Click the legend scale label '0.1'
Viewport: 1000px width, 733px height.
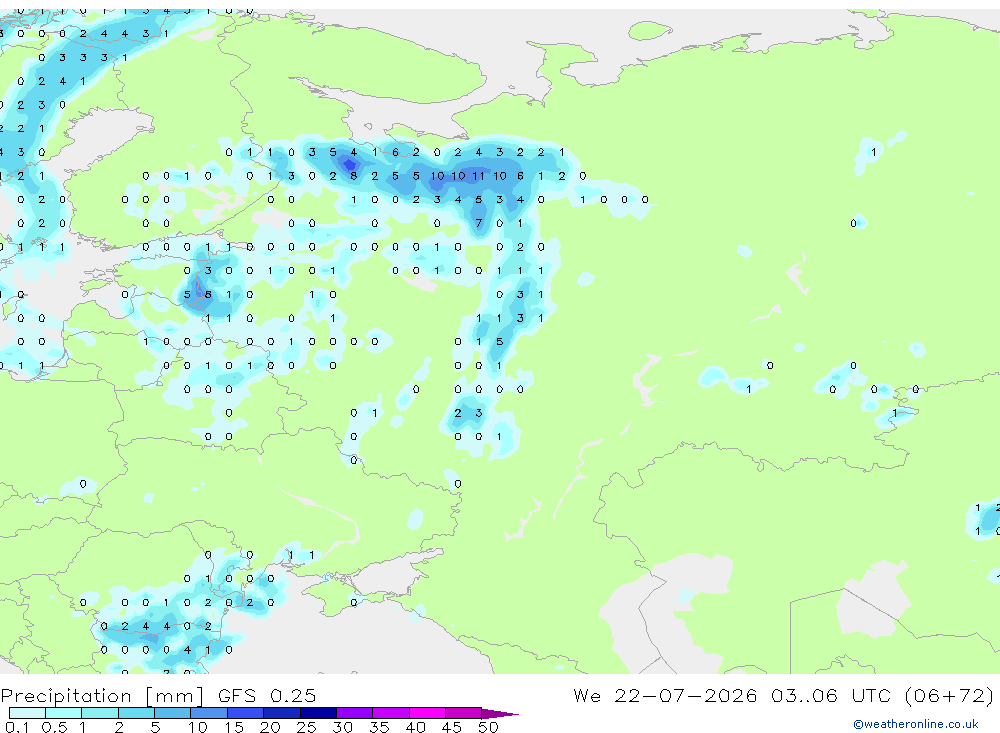point(17,727)
